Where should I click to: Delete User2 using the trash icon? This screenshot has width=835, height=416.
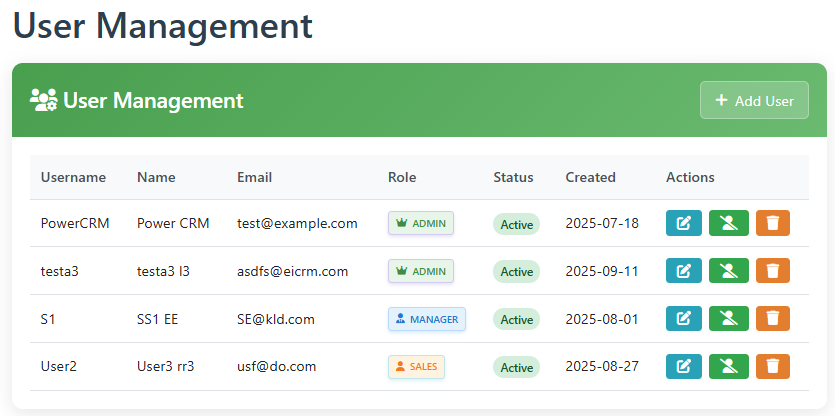[773, 367]
